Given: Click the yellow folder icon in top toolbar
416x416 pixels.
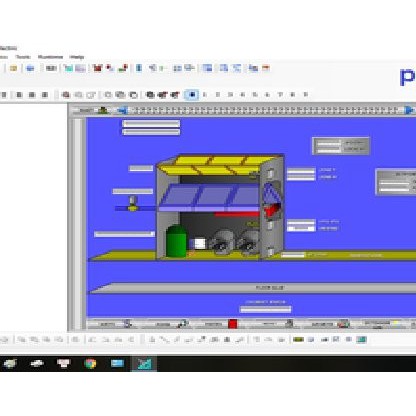Looking at the screenshot, I should pyautogui.click(x=13, y=68).
